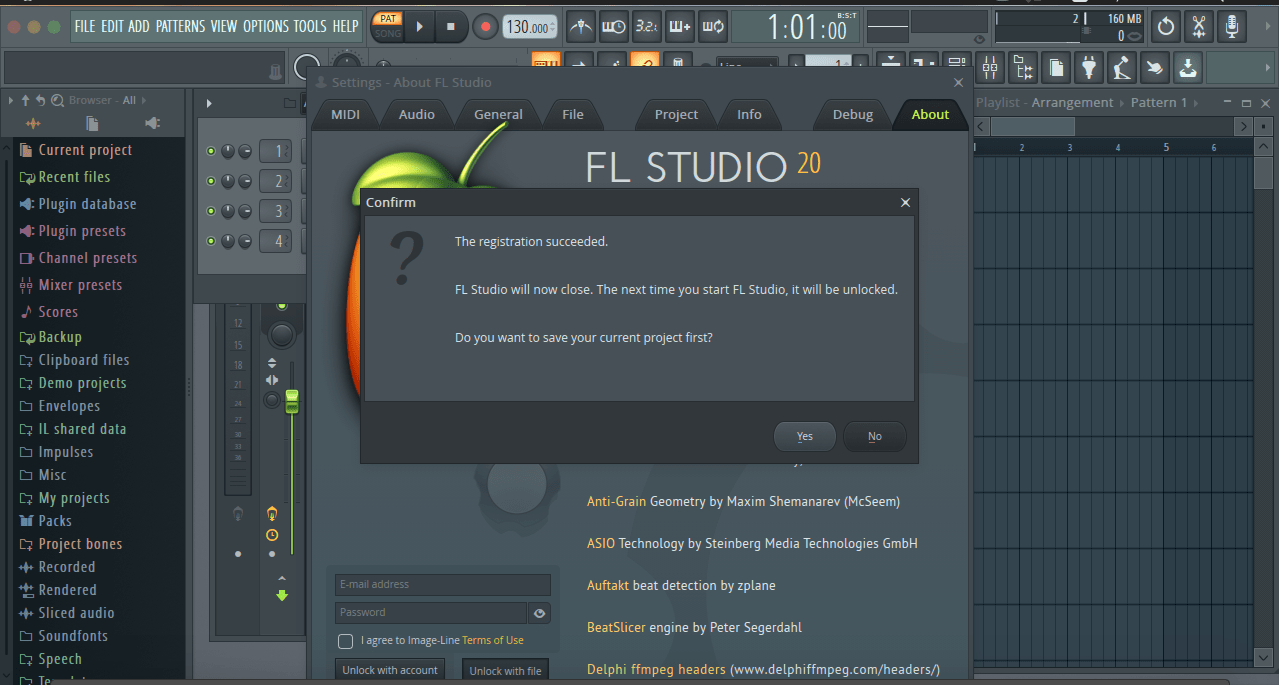Open the mixer via toolbar icon
The image size is (1279, 685).
(x=989, y=68)
